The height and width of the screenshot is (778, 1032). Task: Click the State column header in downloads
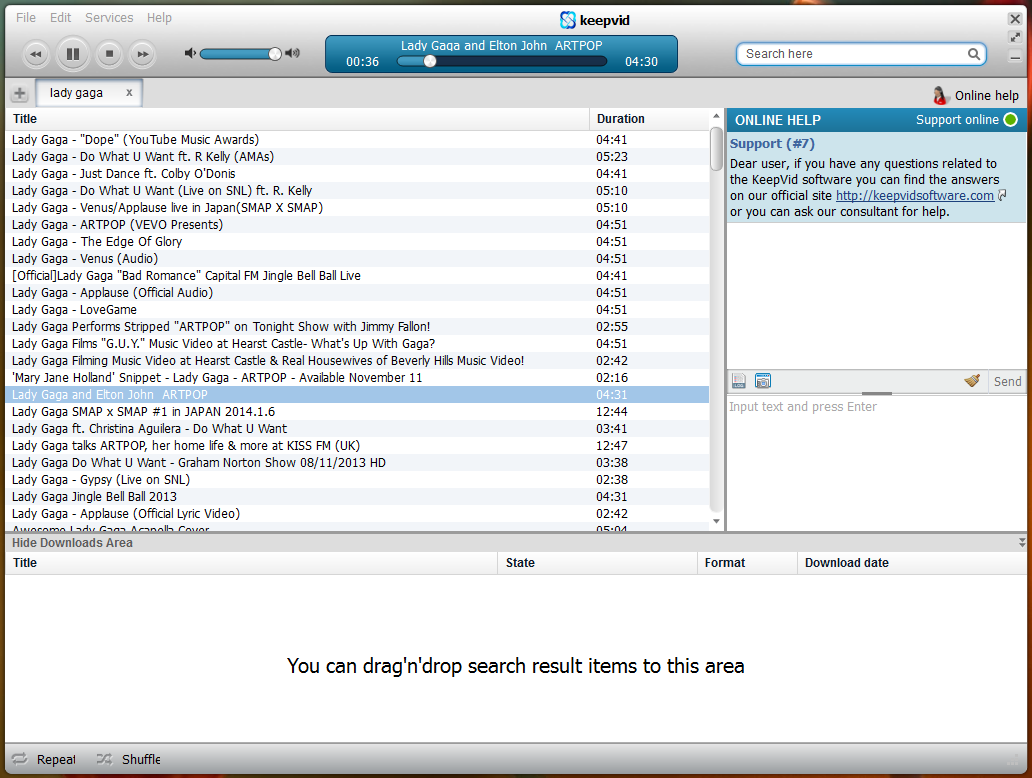(x=598, y=563)
